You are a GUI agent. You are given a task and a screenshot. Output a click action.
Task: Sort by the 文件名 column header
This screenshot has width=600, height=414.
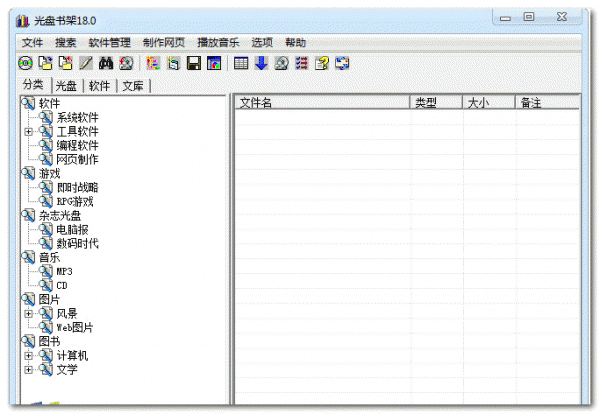tap(320, 102)
